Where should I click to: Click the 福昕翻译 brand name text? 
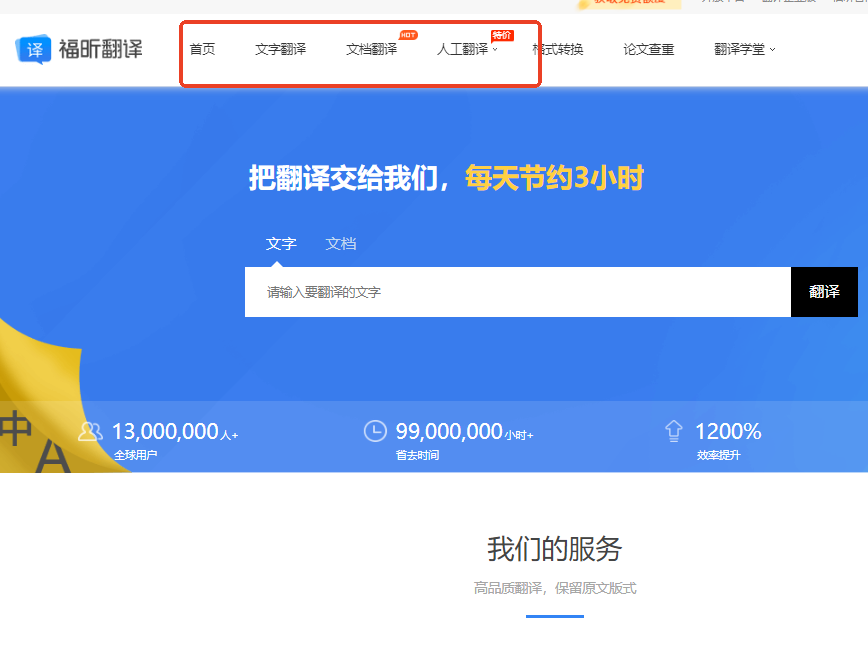[101, 49]
